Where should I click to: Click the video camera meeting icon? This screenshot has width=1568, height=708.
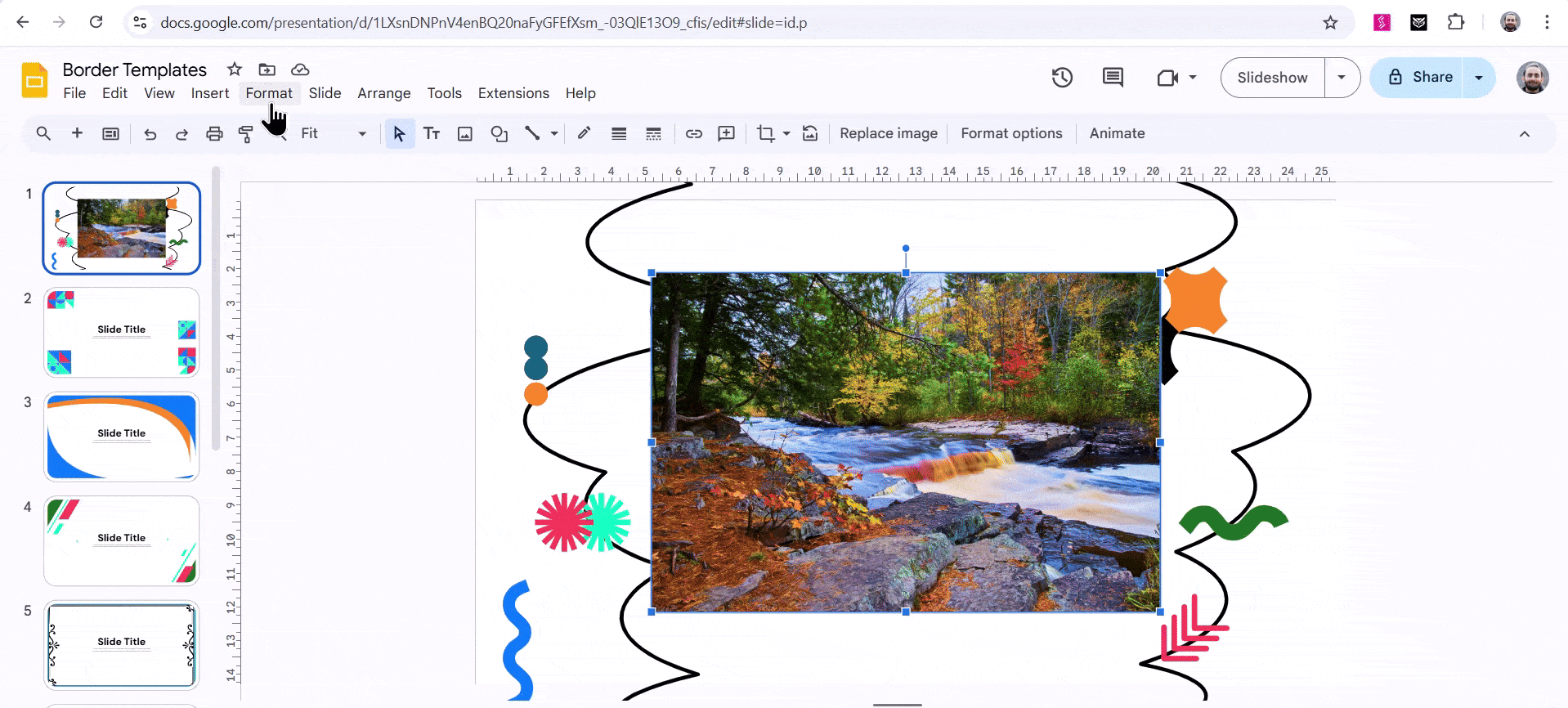pyautogui.click(x=1167, y=78)
